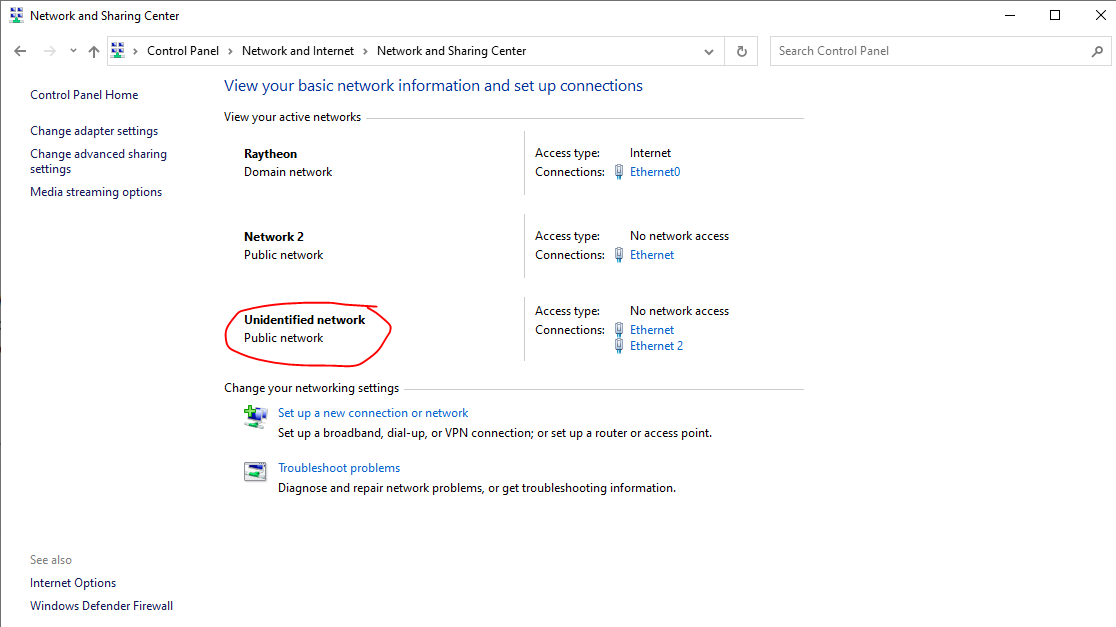1116x627 pixels.
Task: Click the Control Panel icon in address bar
Action: 118,51
